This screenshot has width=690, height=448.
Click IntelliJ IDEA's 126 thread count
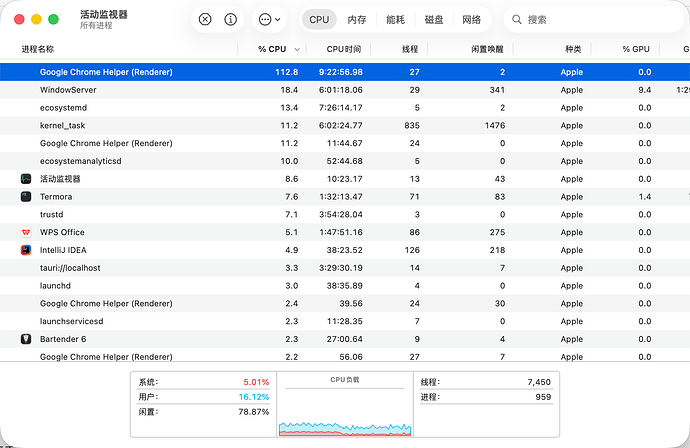[x=412, y=250]
